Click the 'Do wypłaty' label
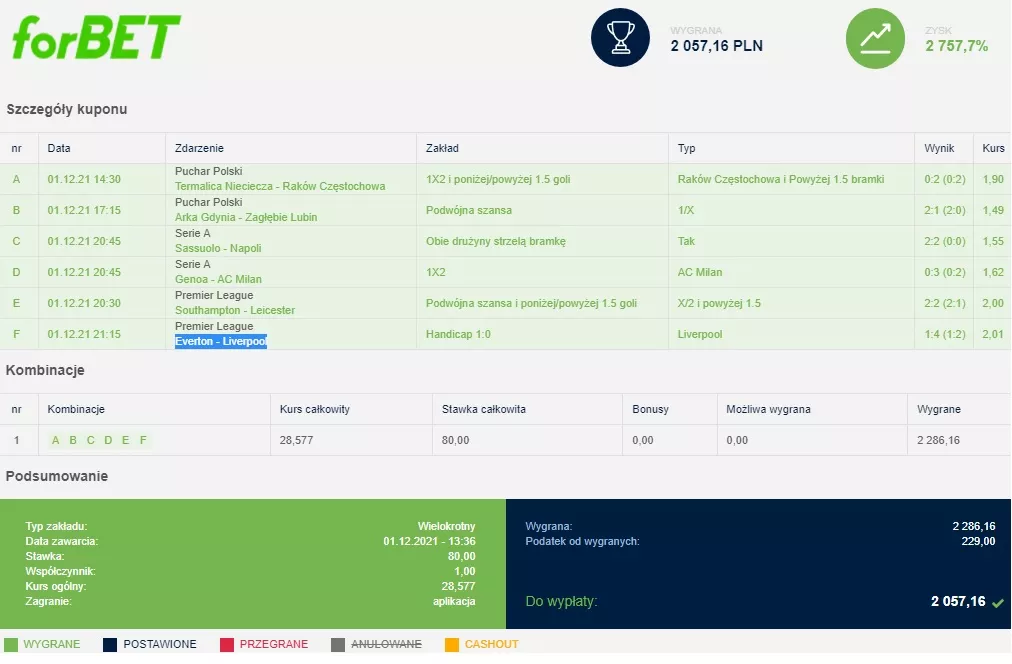Viewport: 1012px width, 664px height. click(562, 601)
